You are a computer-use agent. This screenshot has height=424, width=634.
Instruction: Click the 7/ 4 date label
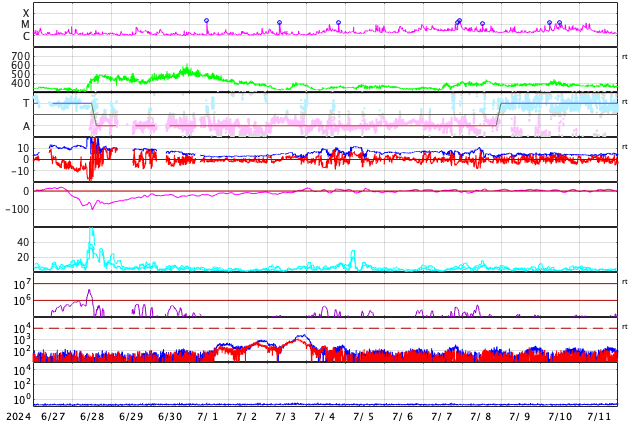(325, 416)
